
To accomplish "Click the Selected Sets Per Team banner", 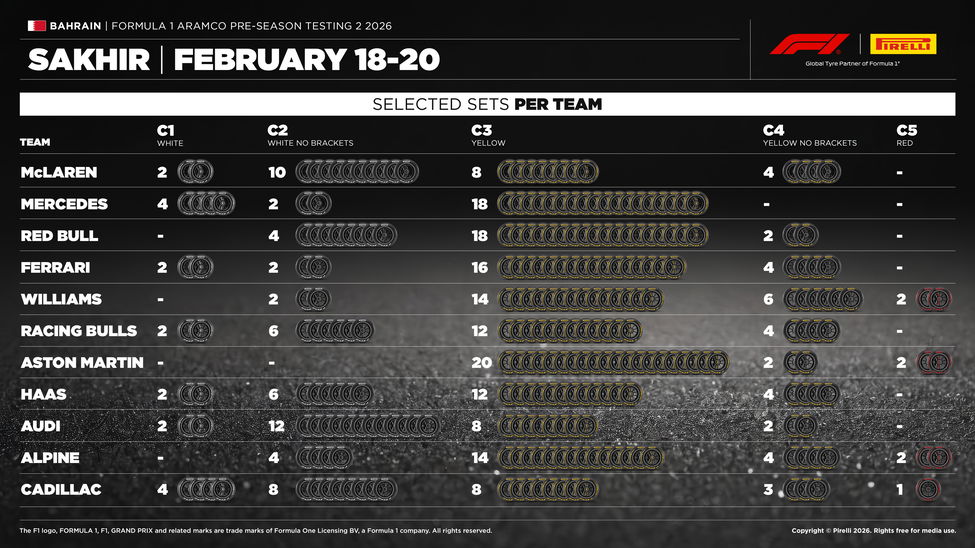I will 487,104.
